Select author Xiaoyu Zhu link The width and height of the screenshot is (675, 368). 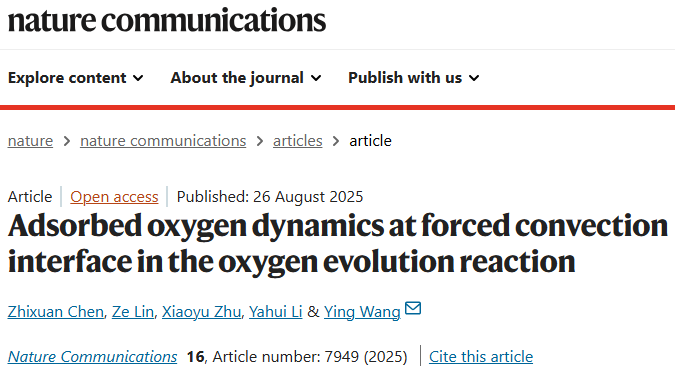click(x=201, y=312)
